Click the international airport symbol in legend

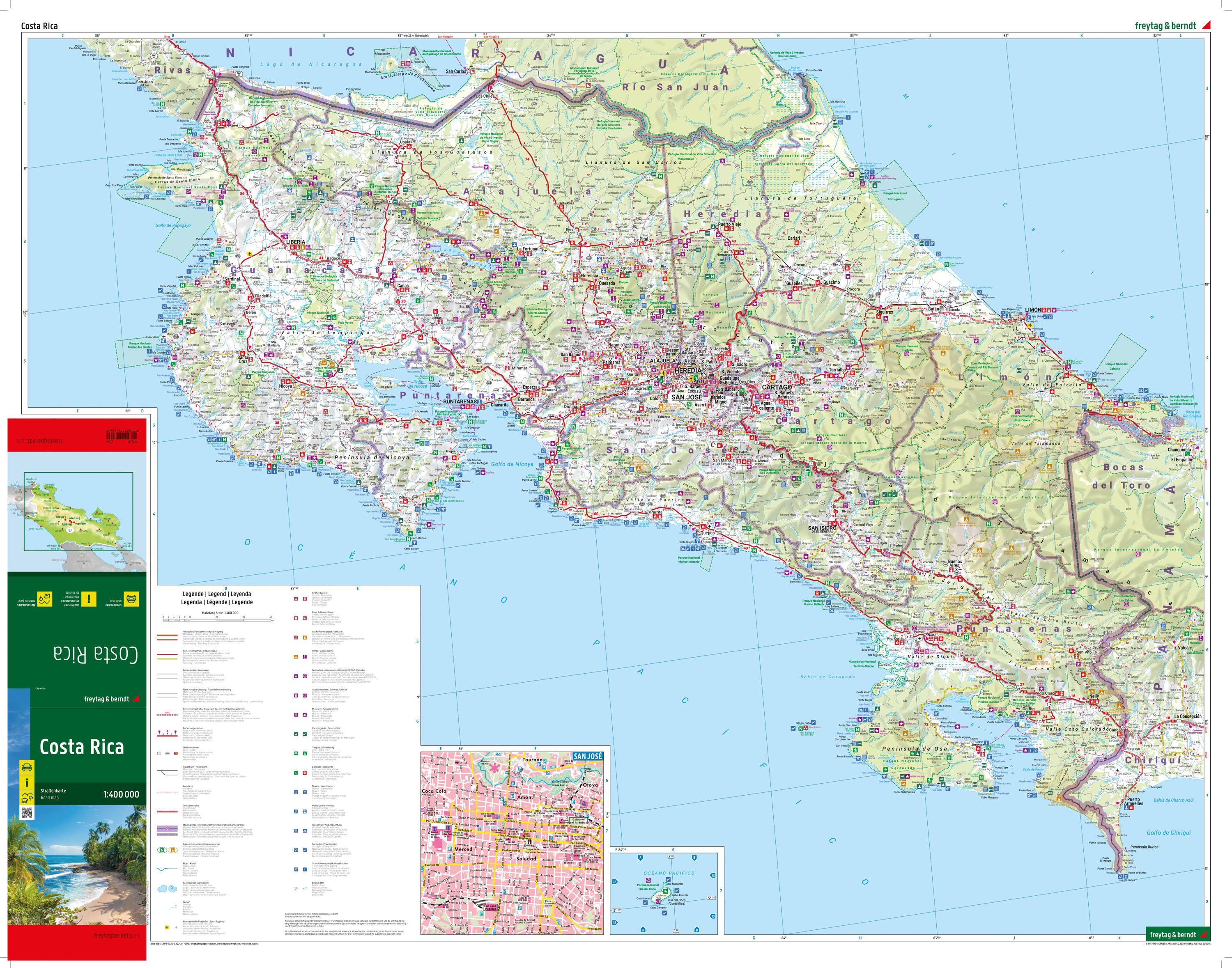167,927
